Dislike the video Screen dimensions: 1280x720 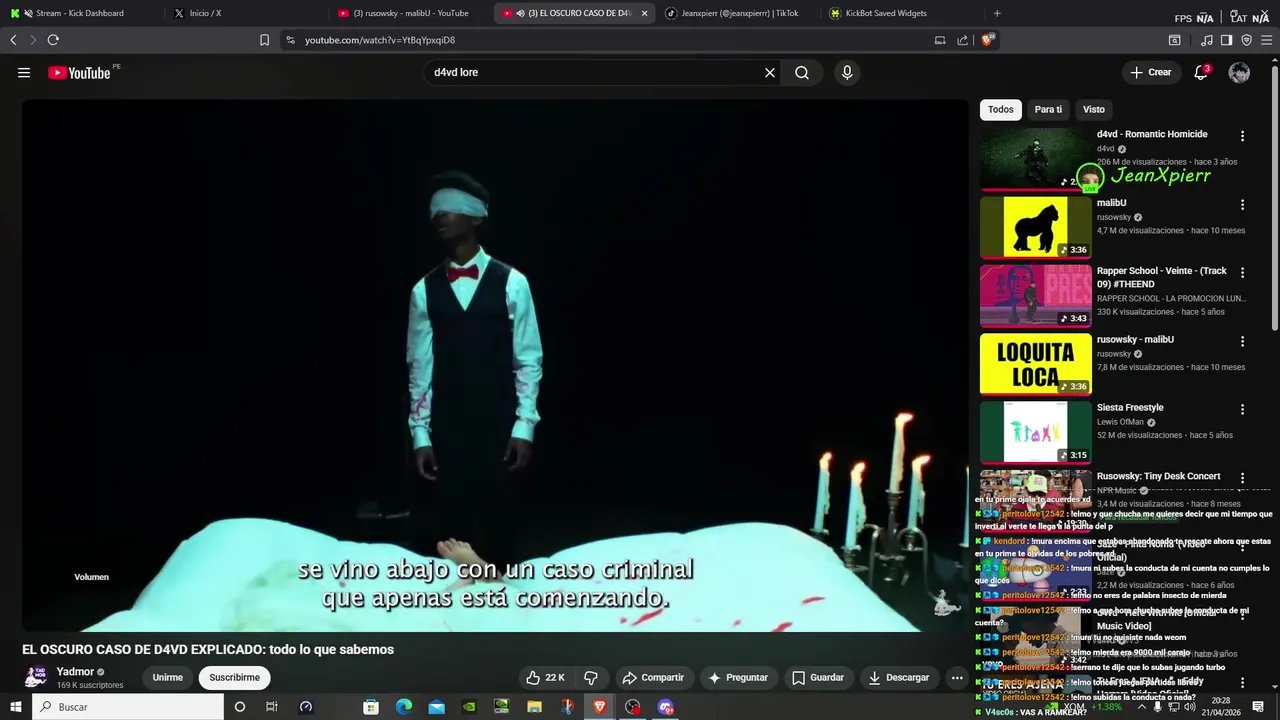[x=590, y=678]
